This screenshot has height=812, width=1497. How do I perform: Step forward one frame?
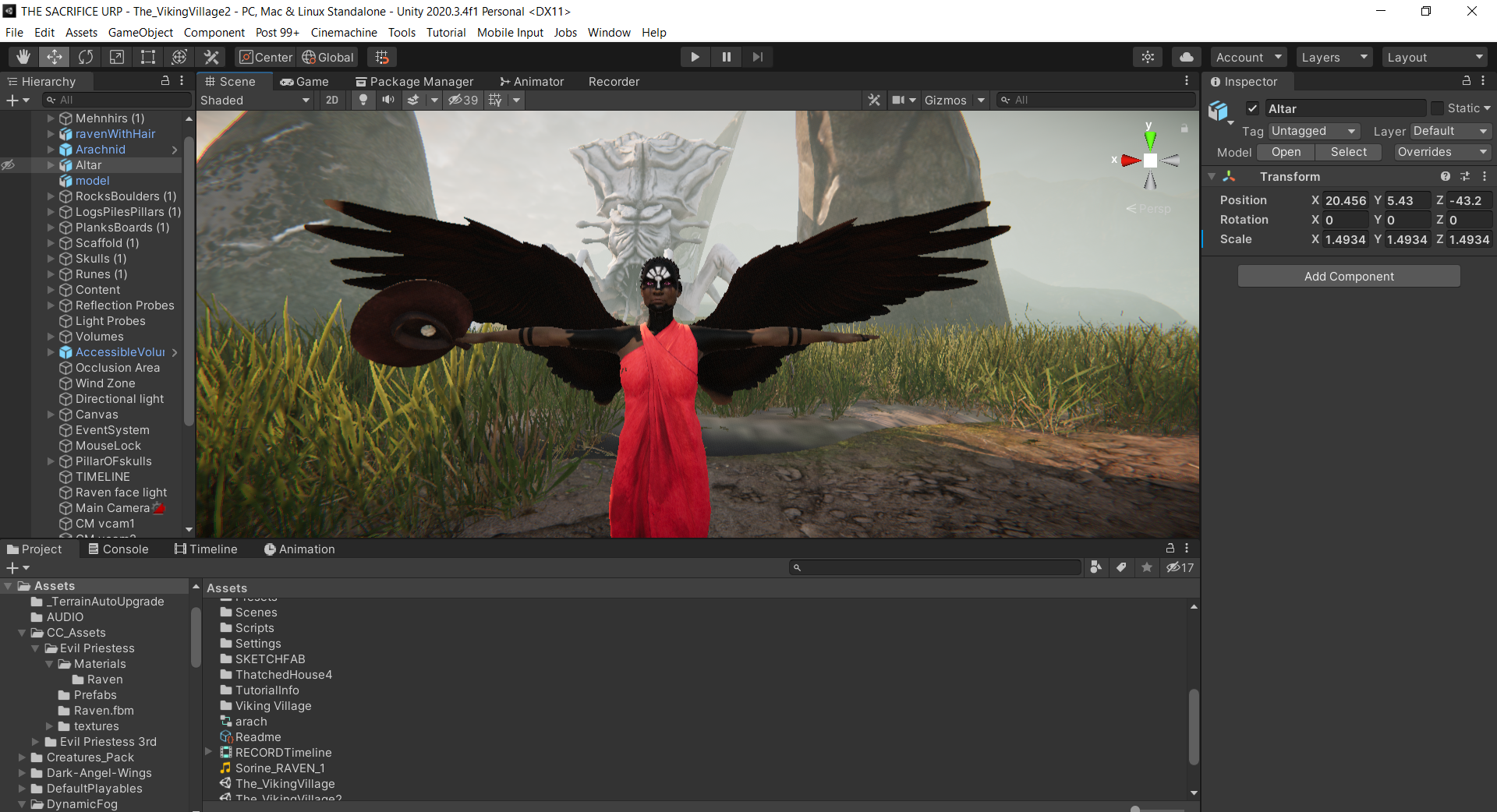coord(757,57)
